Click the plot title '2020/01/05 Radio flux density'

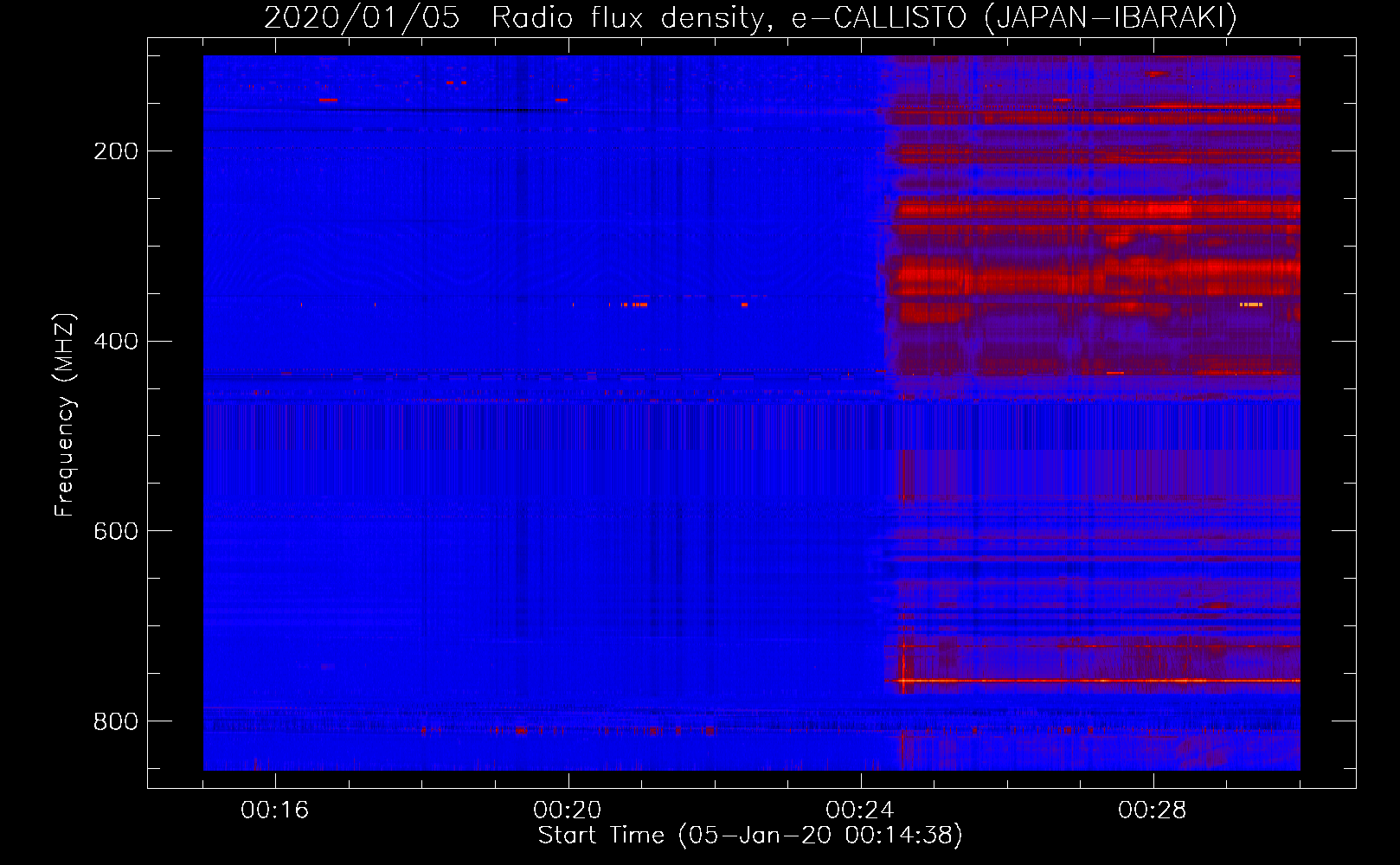point(750,18)
